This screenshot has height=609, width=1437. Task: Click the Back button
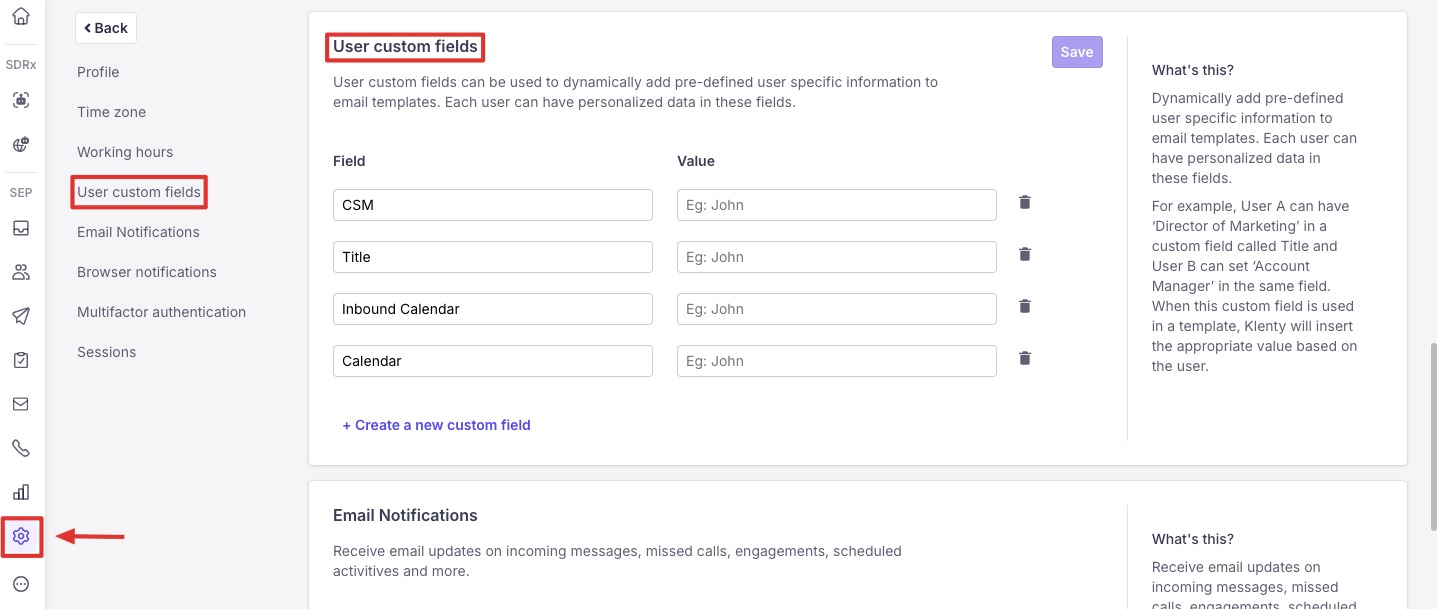click(x=106, y=28)
